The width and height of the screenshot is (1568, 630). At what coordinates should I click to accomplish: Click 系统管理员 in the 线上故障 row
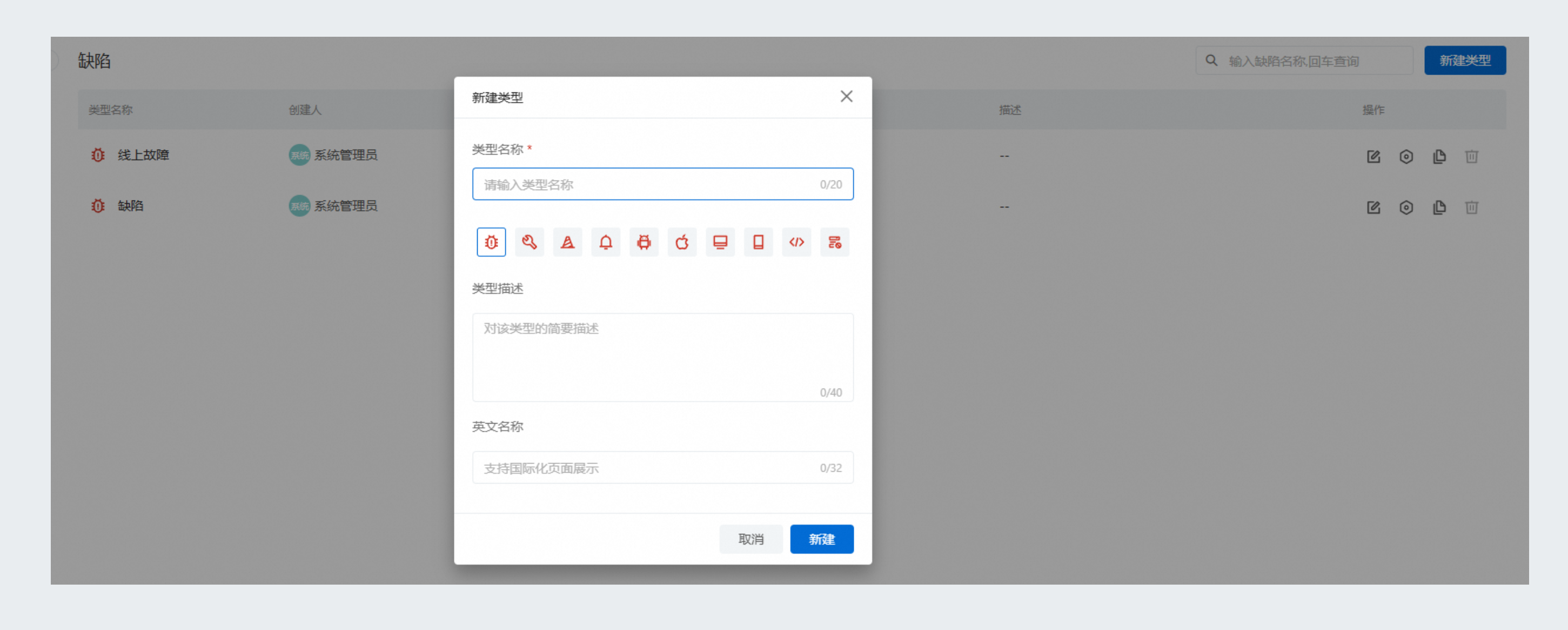tap(346, 155)
